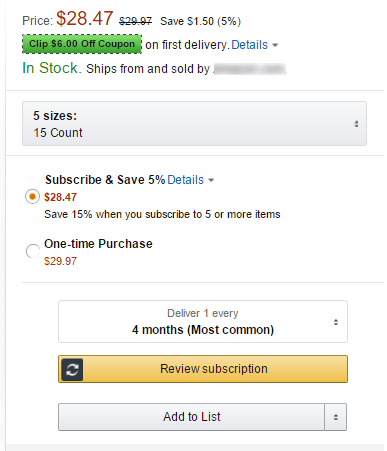The height and width of the screenshot is (451, 387).
Task: Click the One-time Purchase label text
Action: [98, 244]
